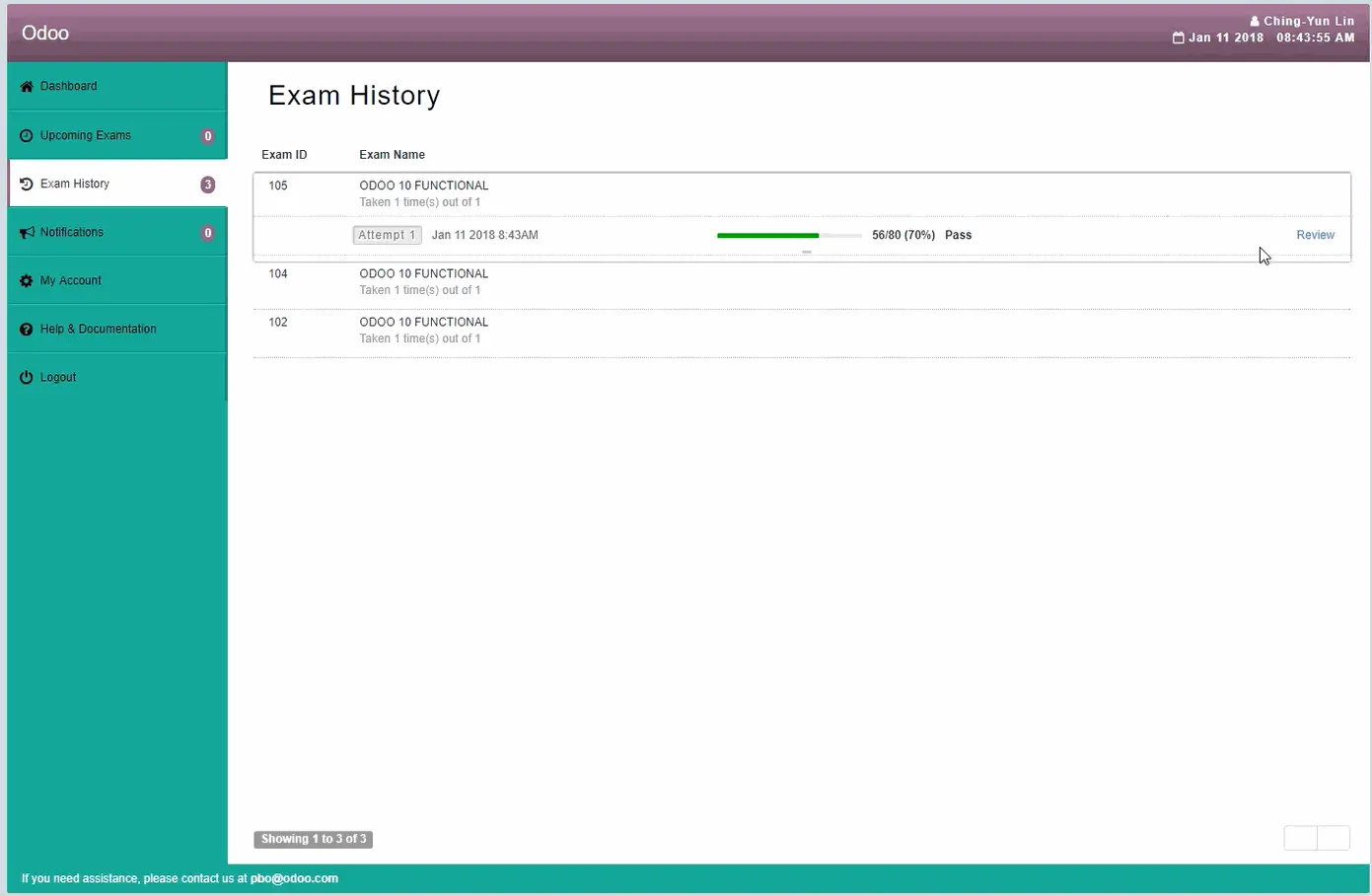
Task: Click the calendar icon beside Jan 11 2018
Action: coord(1178,37)
